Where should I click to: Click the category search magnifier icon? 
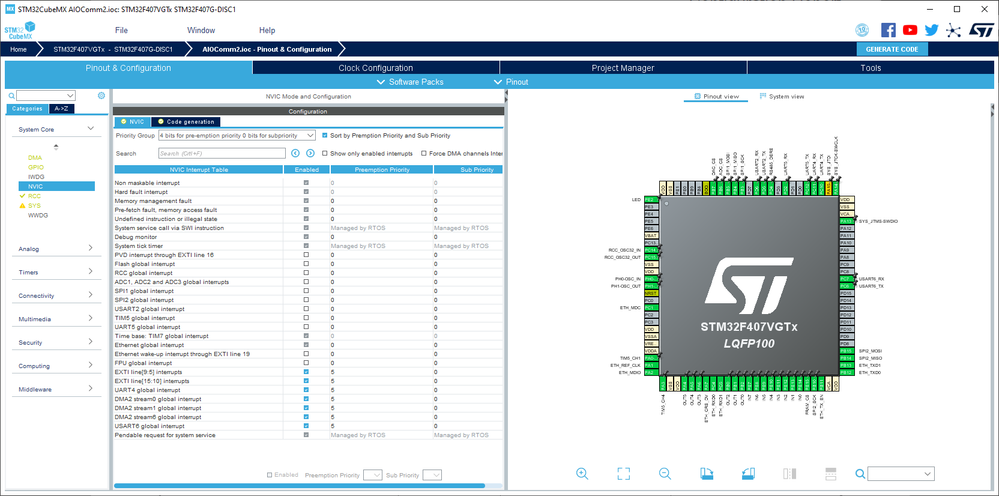pos(11,96)
